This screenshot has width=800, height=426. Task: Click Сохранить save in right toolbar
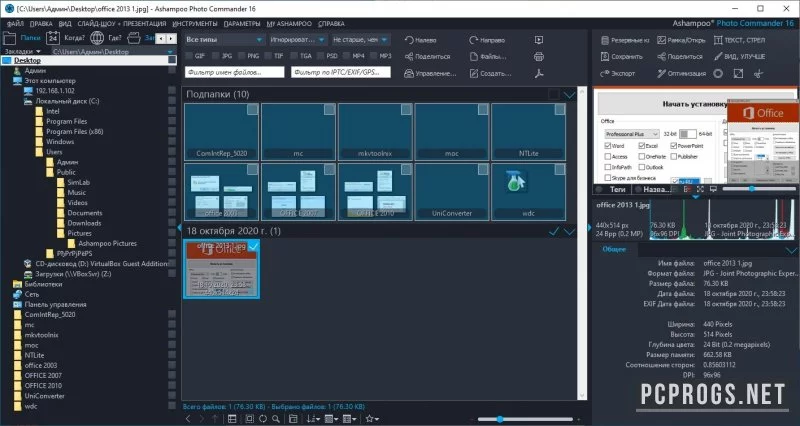click(621, 57)
